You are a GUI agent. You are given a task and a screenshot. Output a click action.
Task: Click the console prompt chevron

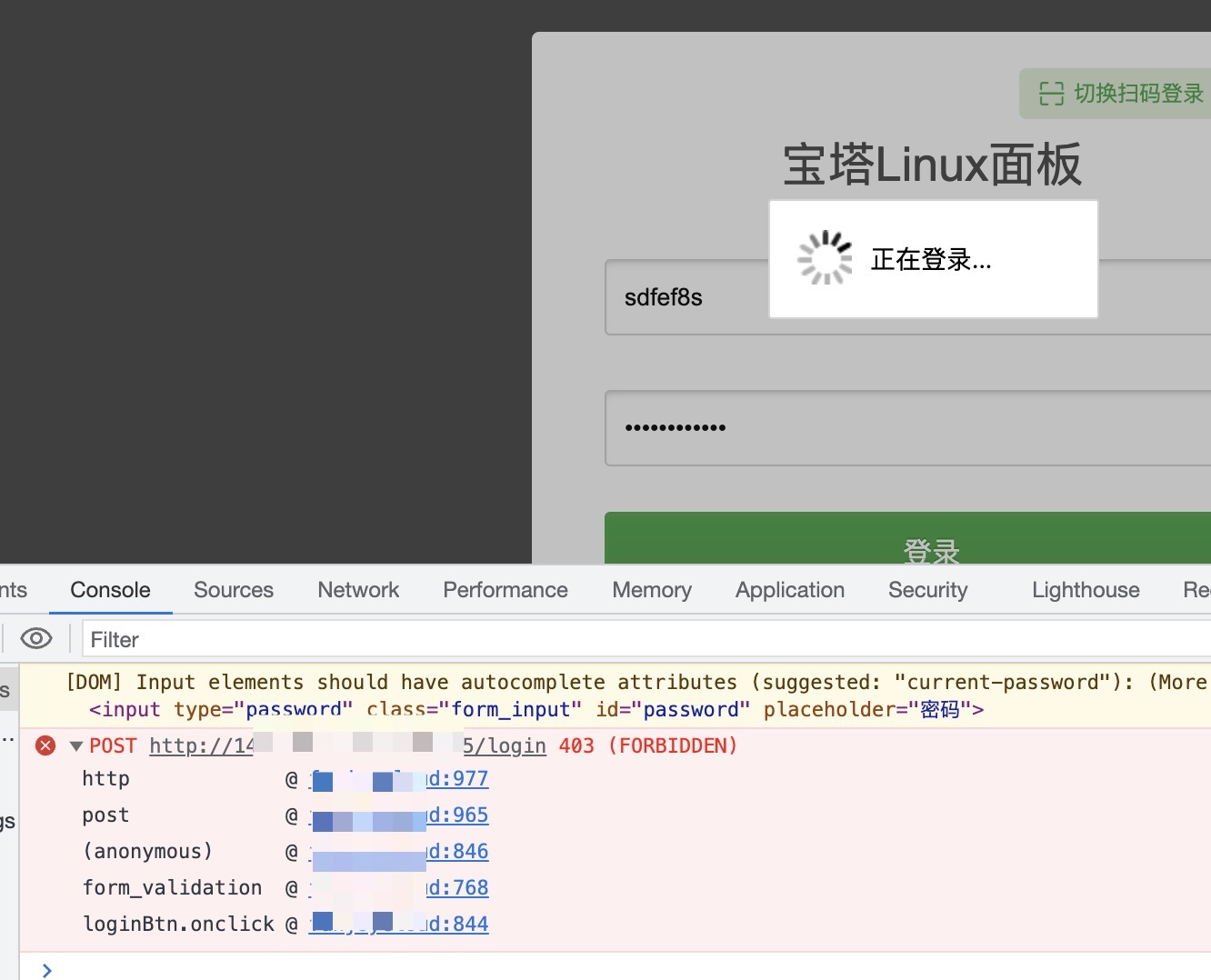[47, 970]
